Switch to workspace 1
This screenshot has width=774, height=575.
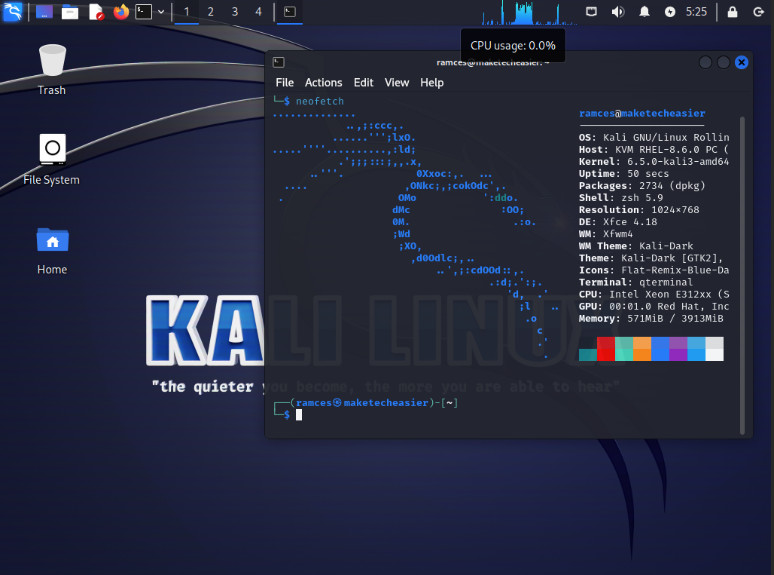coord(187,11)
